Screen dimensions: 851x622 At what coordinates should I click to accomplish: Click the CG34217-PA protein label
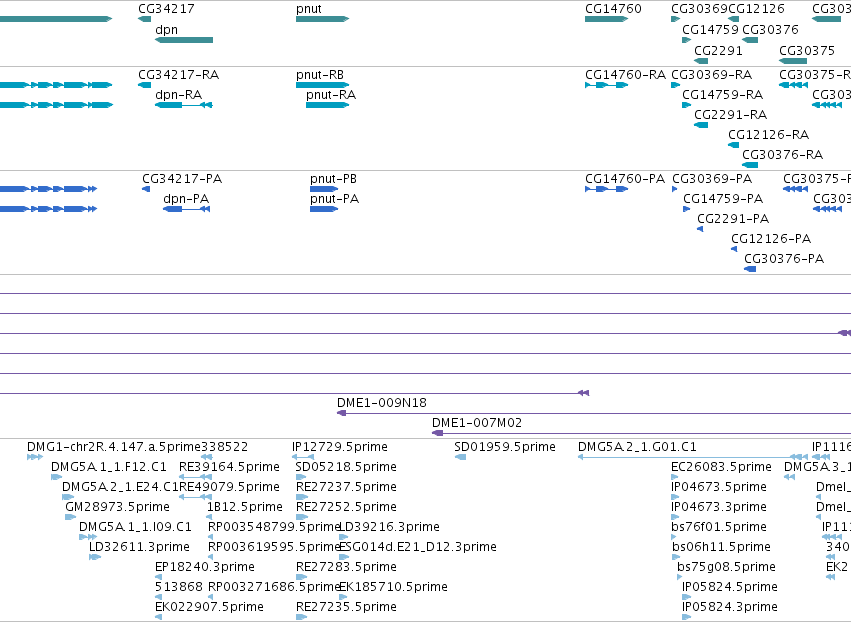(182, 179)
